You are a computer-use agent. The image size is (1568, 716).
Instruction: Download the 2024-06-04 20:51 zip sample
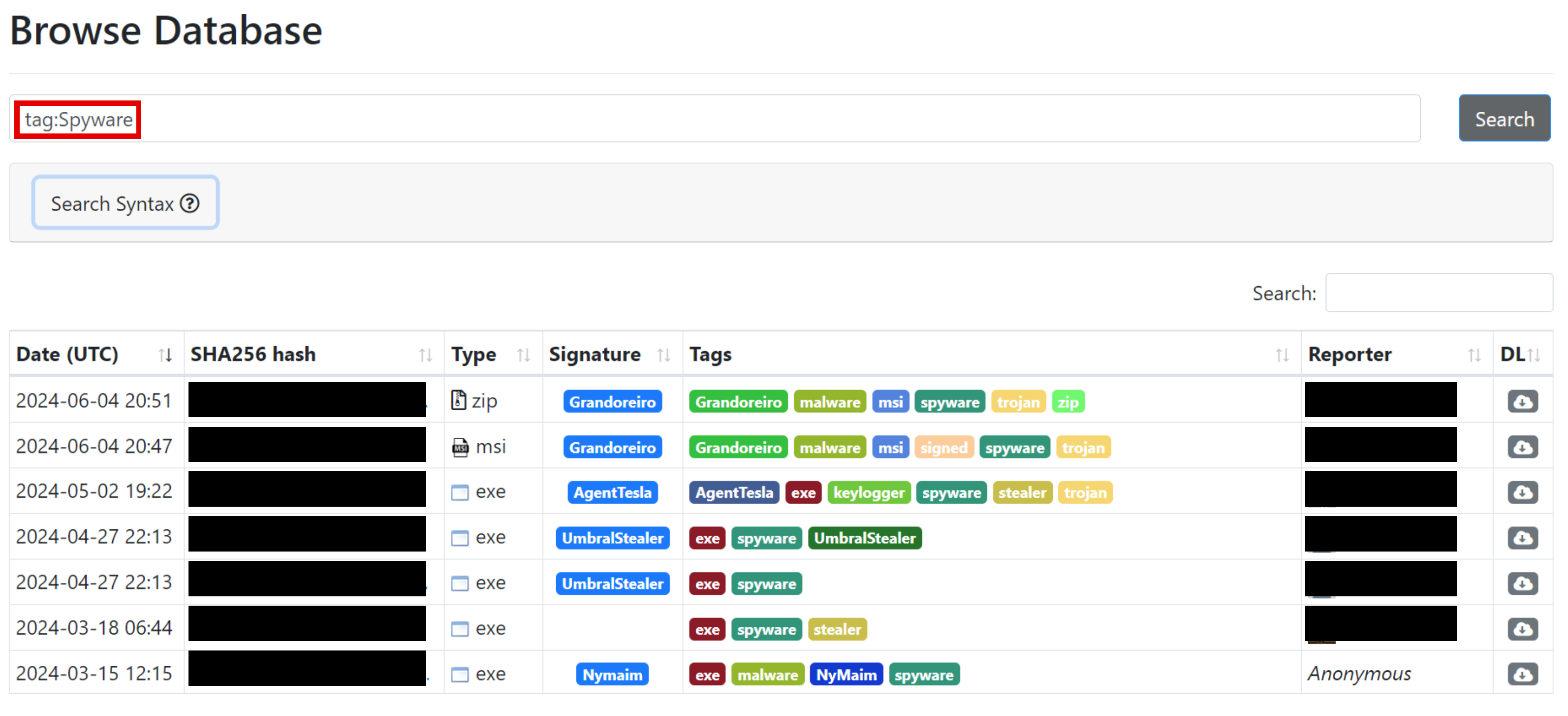coord(1522,402)
